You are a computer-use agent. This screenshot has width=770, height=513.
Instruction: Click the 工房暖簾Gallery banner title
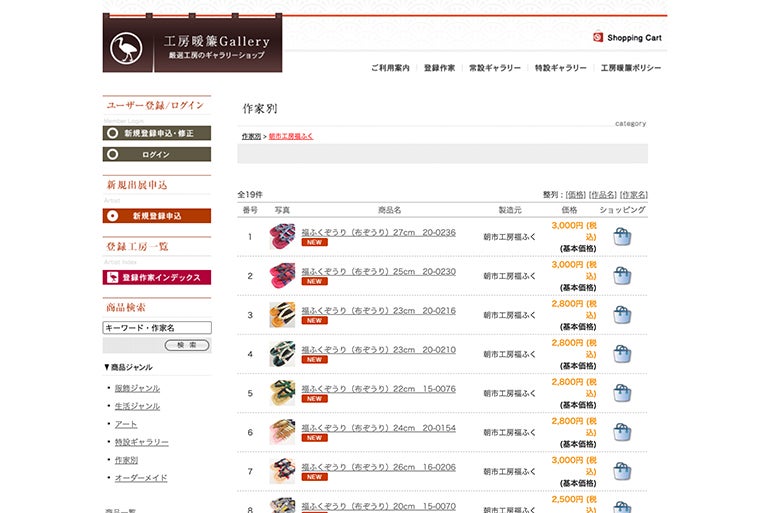(x=217, y=41)
